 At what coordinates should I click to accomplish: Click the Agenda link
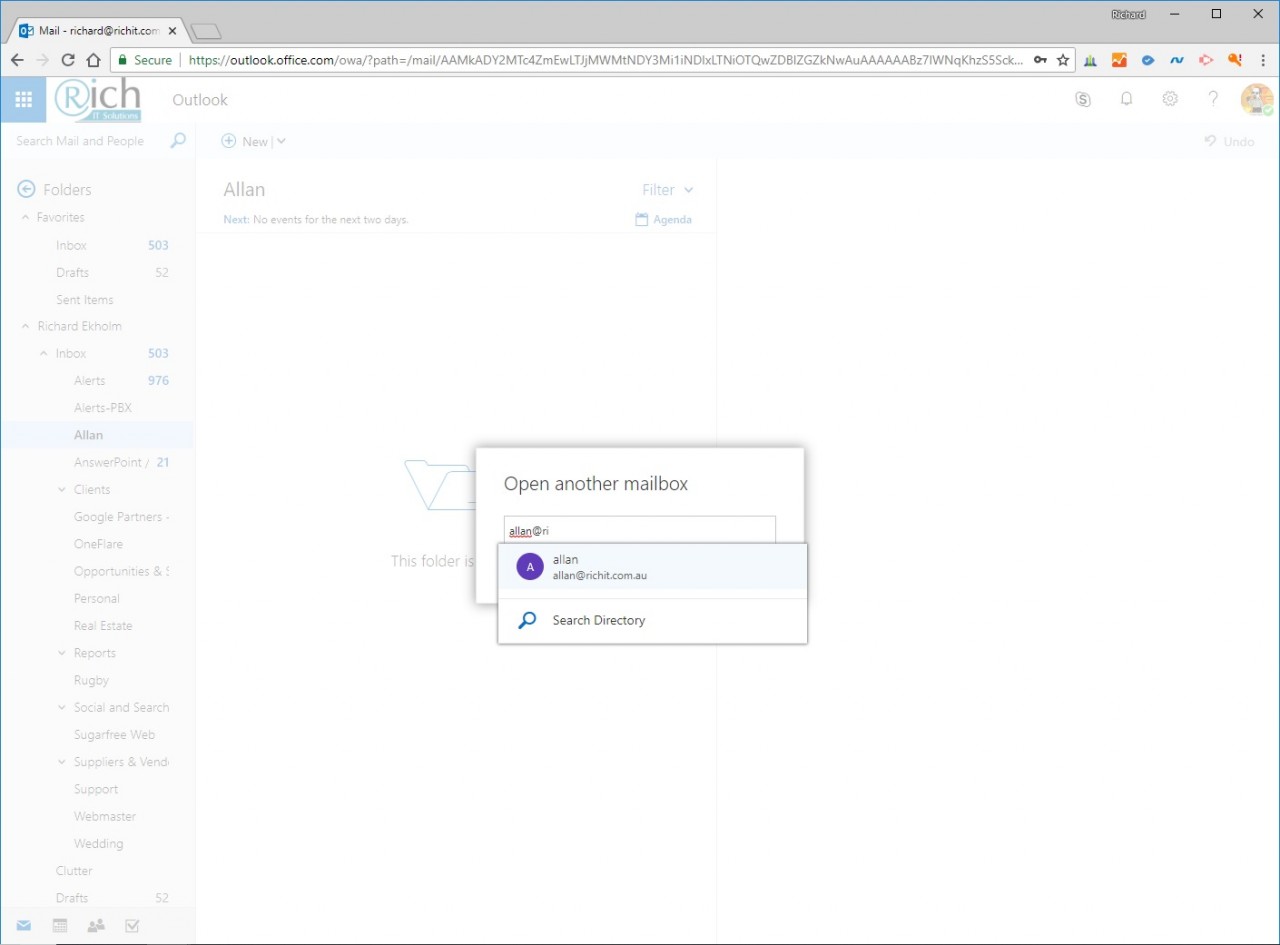[x=672, y=220]
